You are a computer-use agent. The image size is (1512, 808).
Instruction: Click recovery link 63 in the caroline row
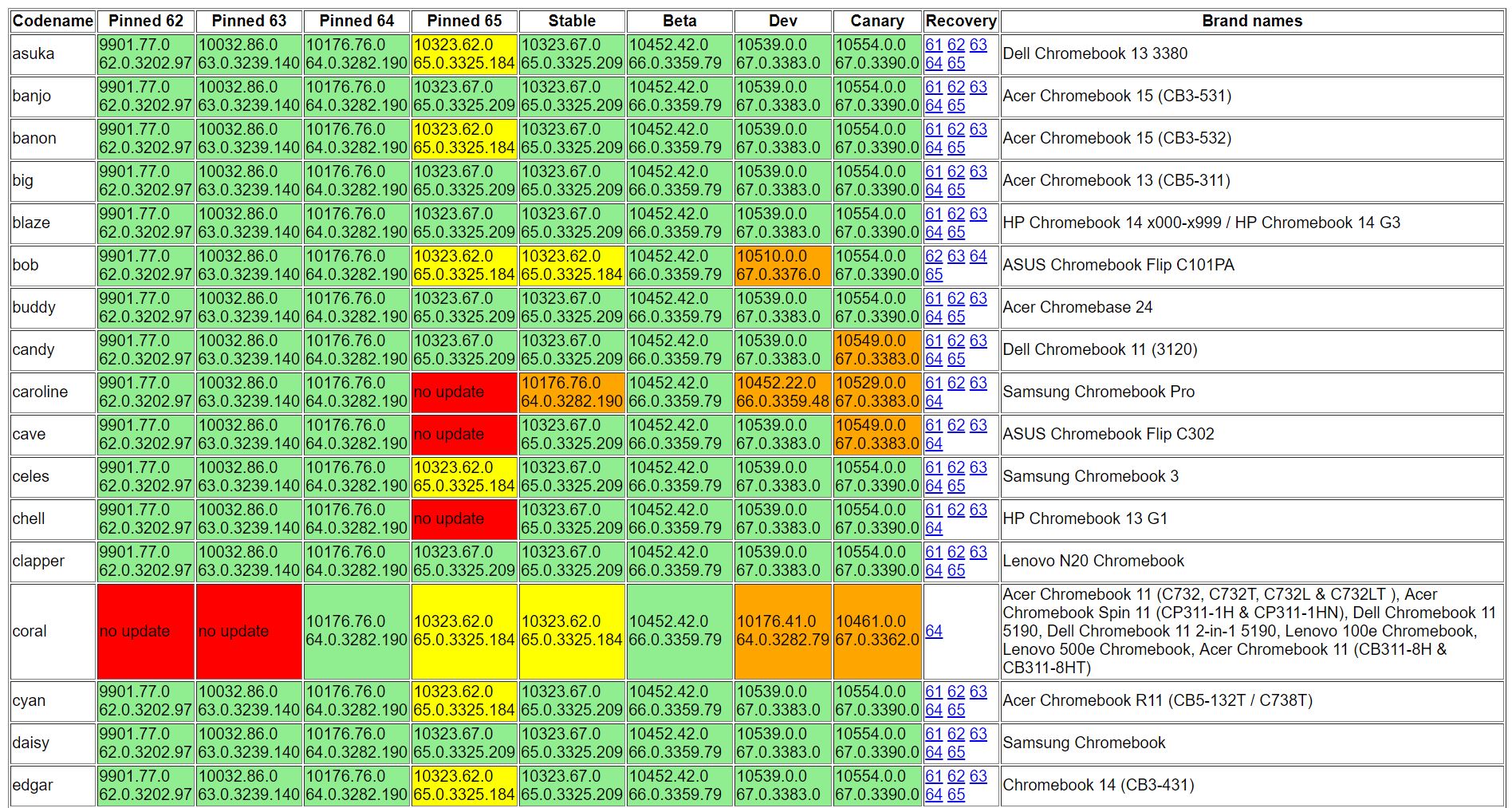(978, 384)
